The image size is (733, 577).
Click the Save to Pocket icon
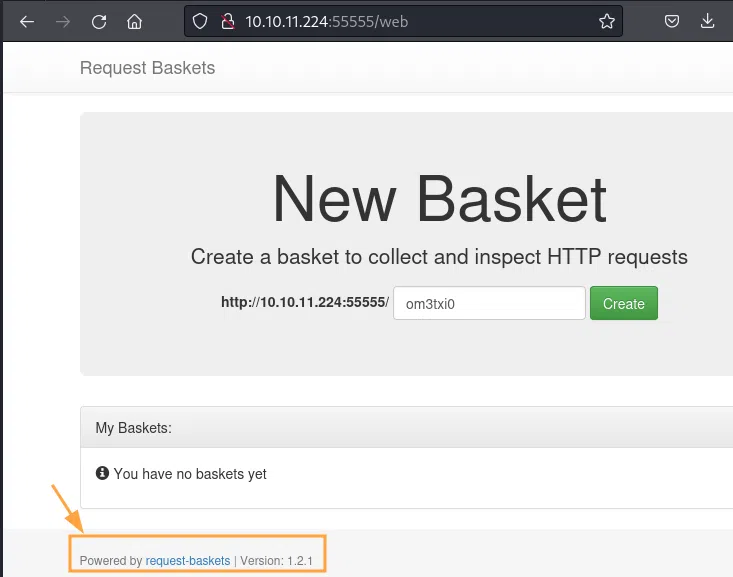point(674,21)
